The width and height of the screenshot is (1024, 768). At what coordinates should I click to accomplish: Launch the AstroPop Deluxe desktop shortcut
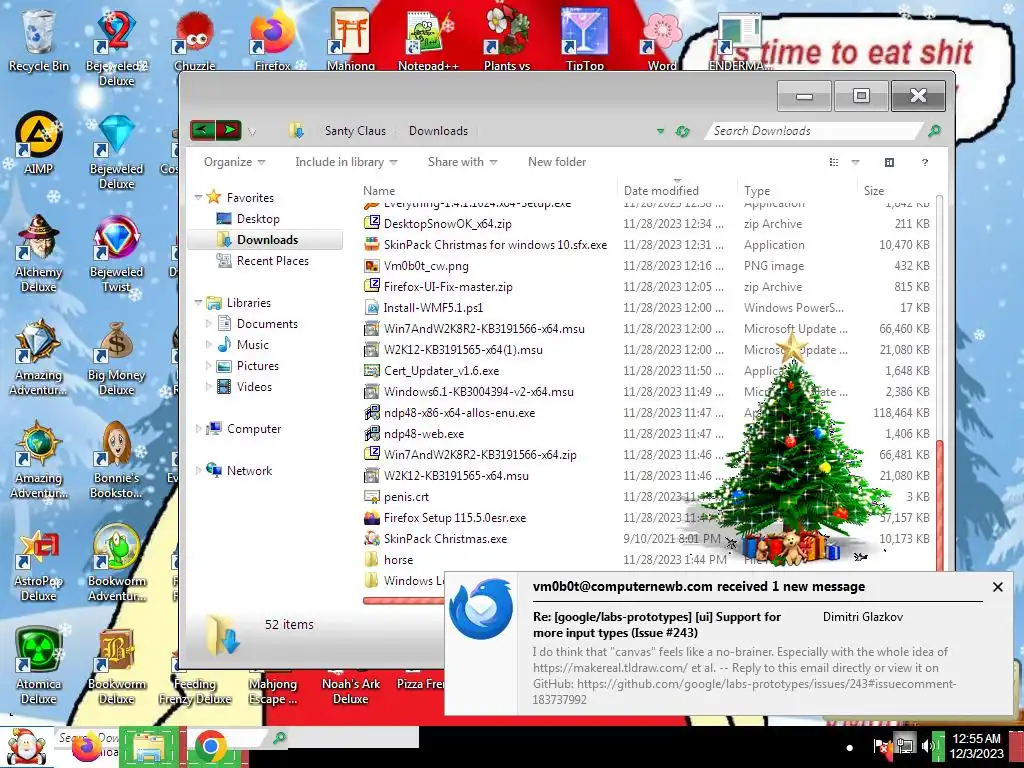[39, 565]
